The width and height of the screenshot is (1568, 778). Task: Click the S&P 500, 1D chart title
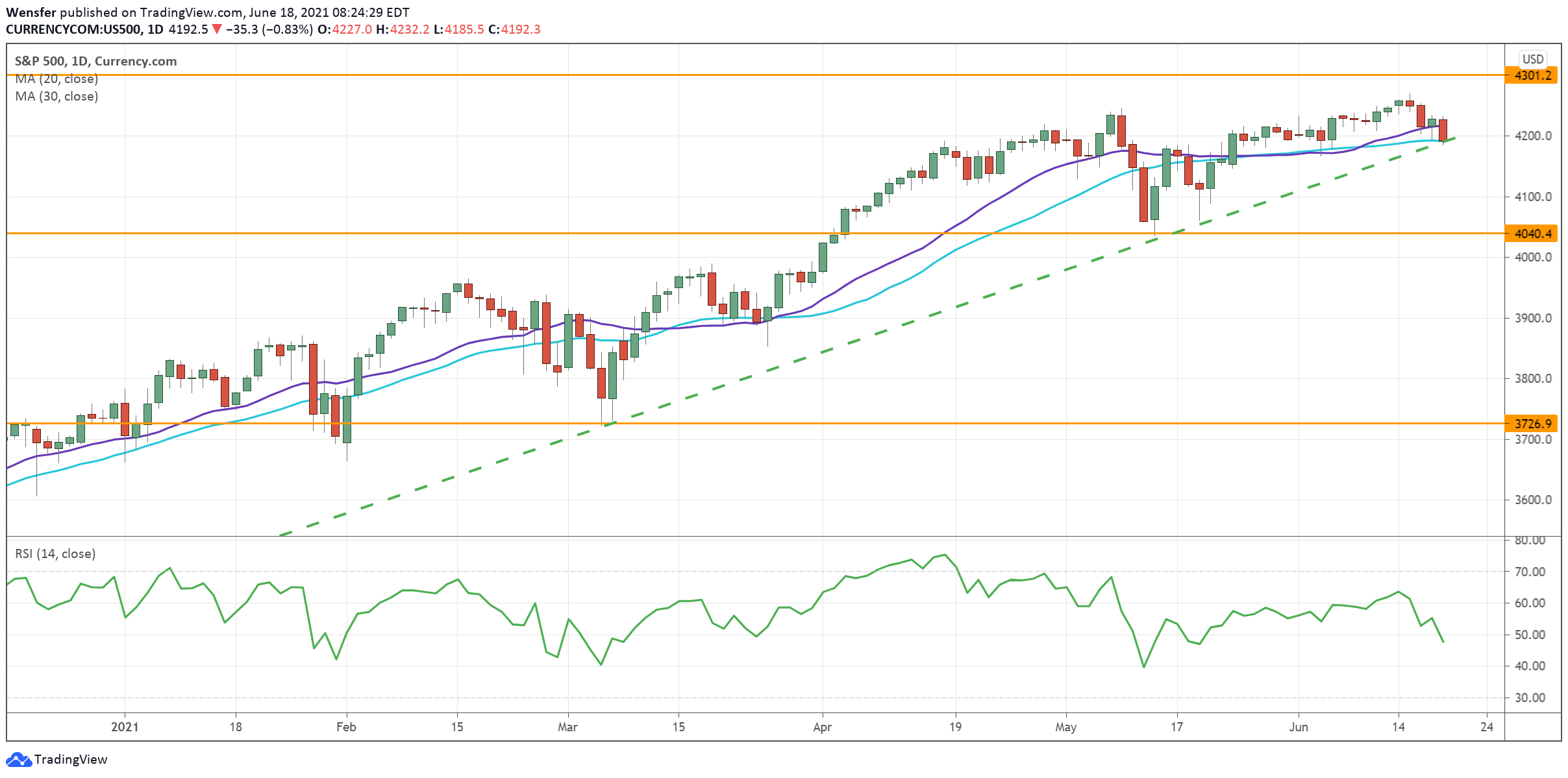(x=95, y=61)
